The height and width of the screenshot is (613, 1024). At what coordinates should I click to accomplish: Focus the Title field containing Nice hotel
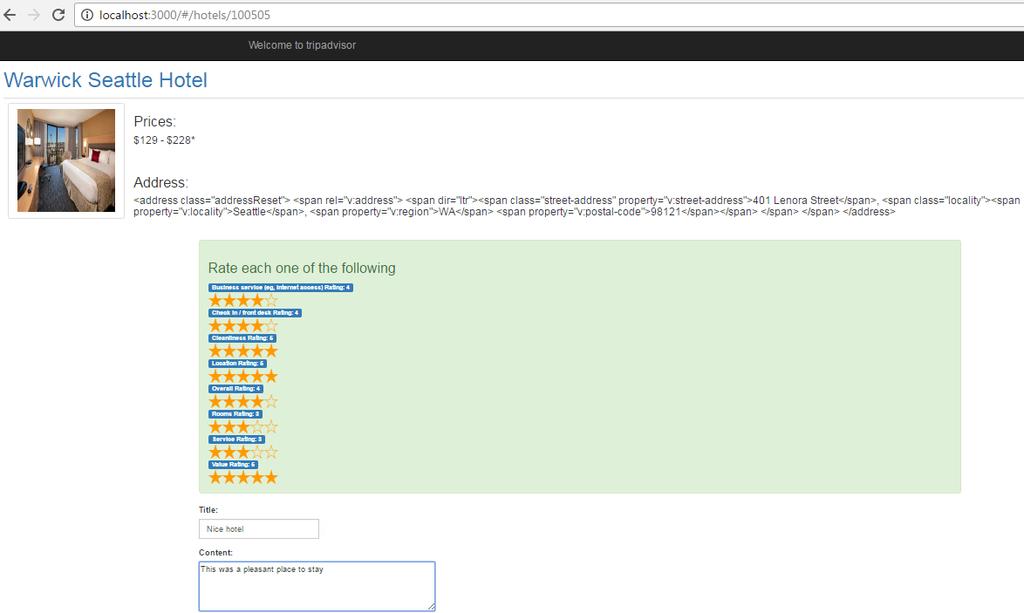tap(259, 529)
